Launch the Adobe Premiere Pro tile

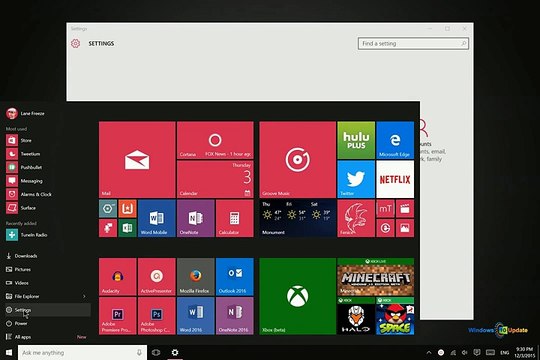(x=117, y=316)
